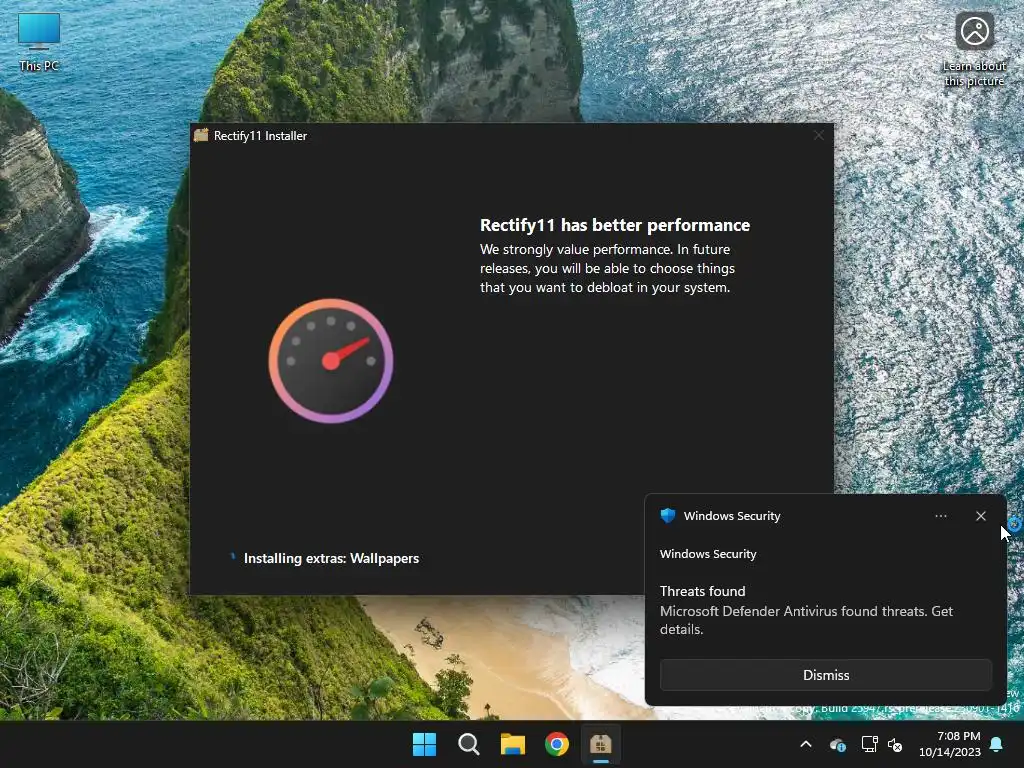Close the Rectify11 Installer window

click(x=818, y=135)
